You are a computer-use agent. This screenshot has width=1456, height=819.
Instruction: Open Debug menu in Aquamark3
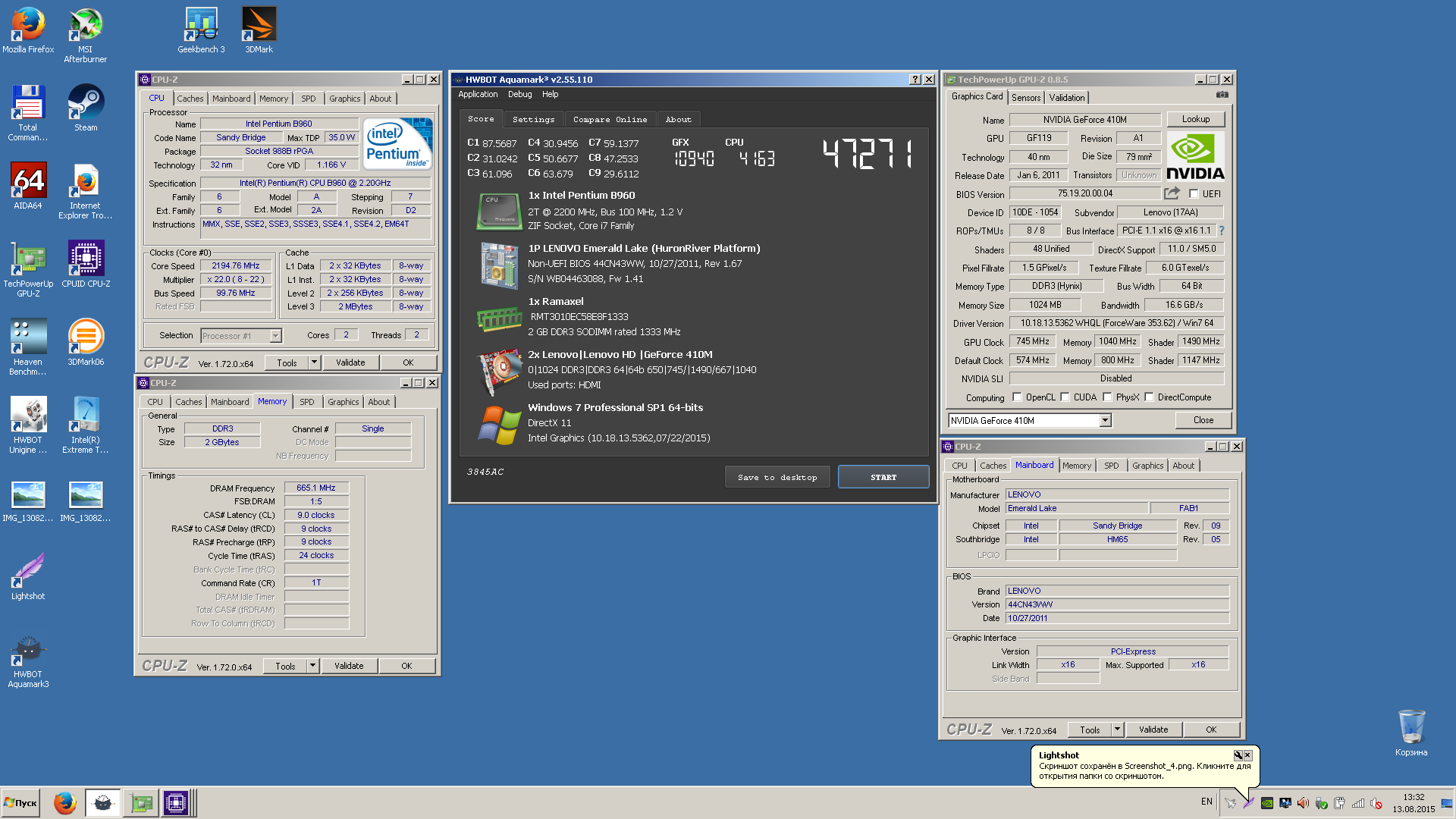(x=519, y=95)
